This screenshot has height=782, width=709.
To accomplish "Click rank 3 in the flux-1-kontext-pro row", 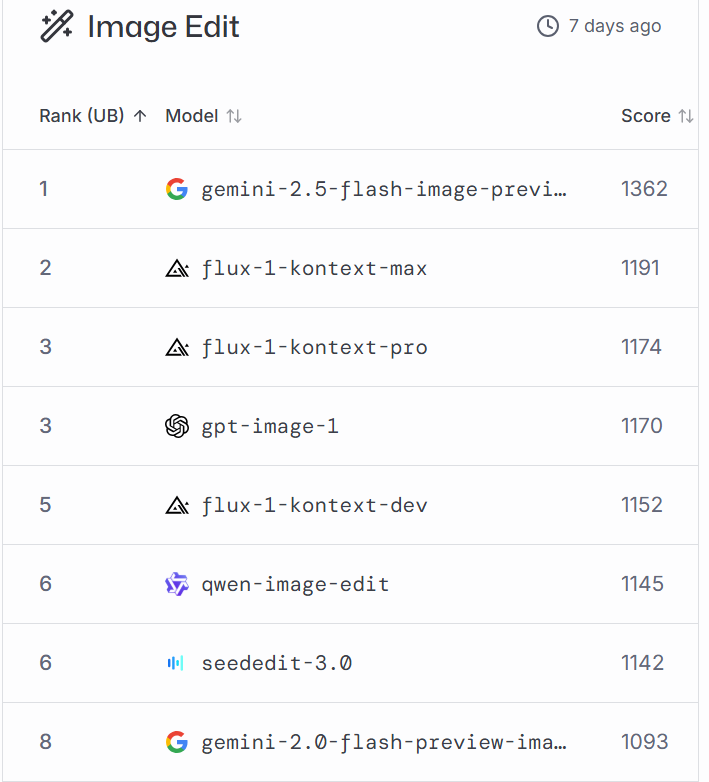I will 45,347.
